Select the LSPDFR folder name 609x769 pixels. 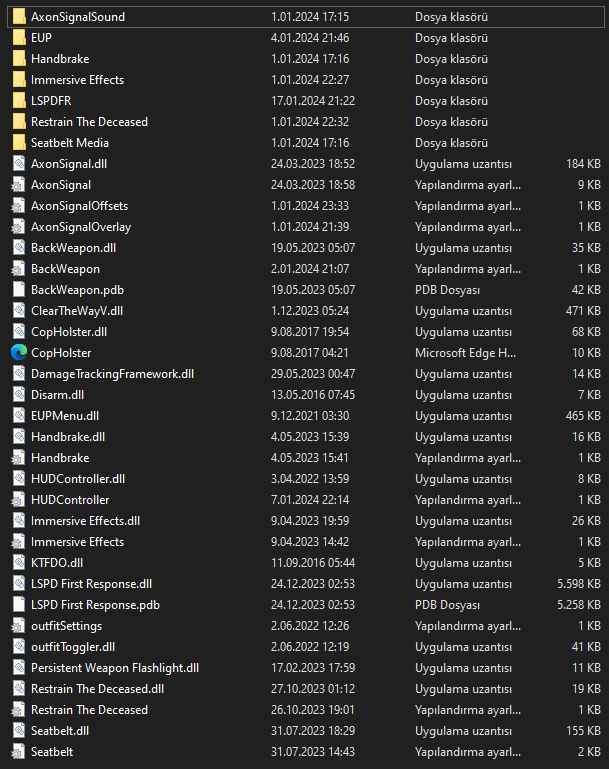pyautogui.click(x=51, y=101)
